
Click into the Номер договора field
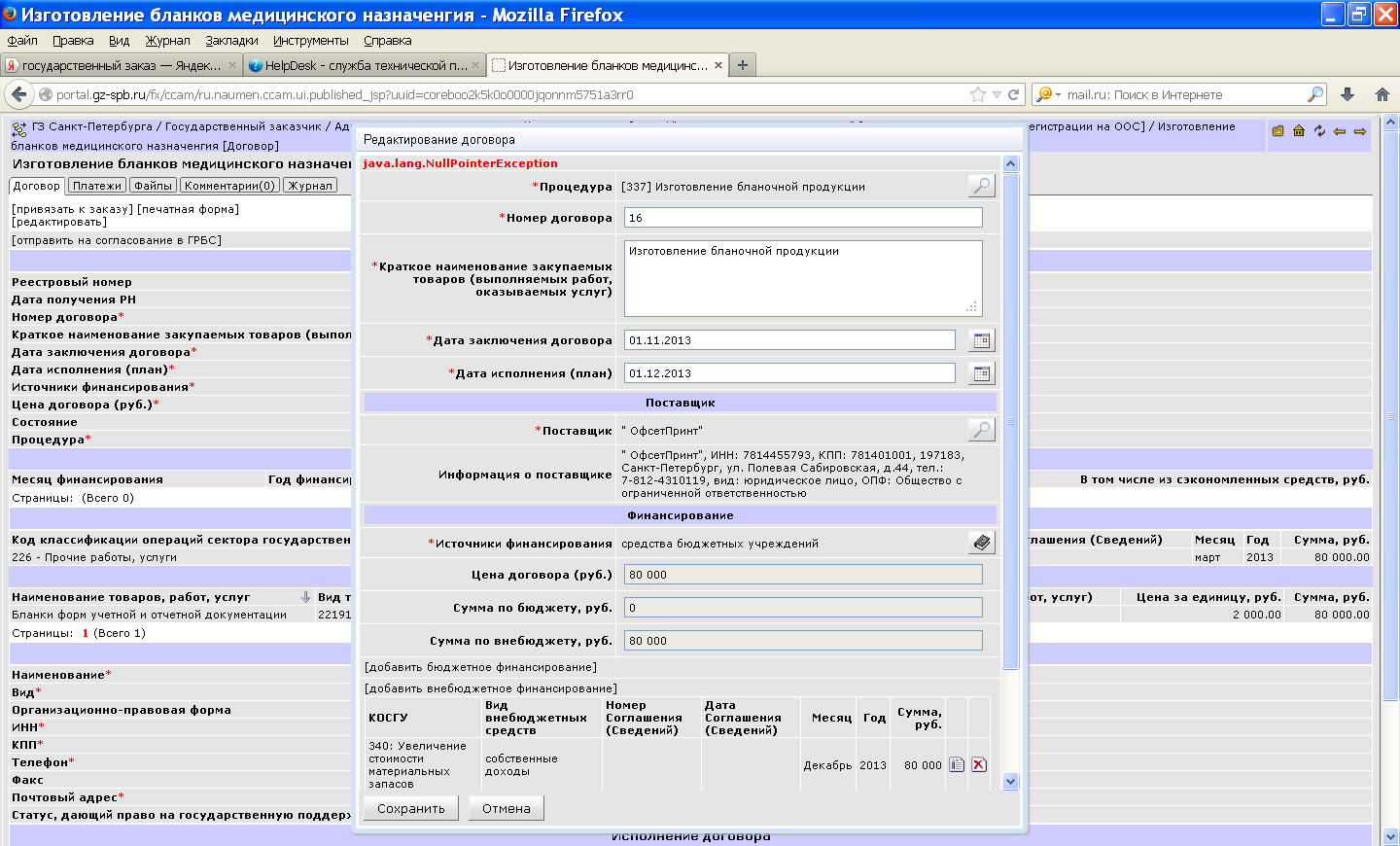click(x=803, y=218)
